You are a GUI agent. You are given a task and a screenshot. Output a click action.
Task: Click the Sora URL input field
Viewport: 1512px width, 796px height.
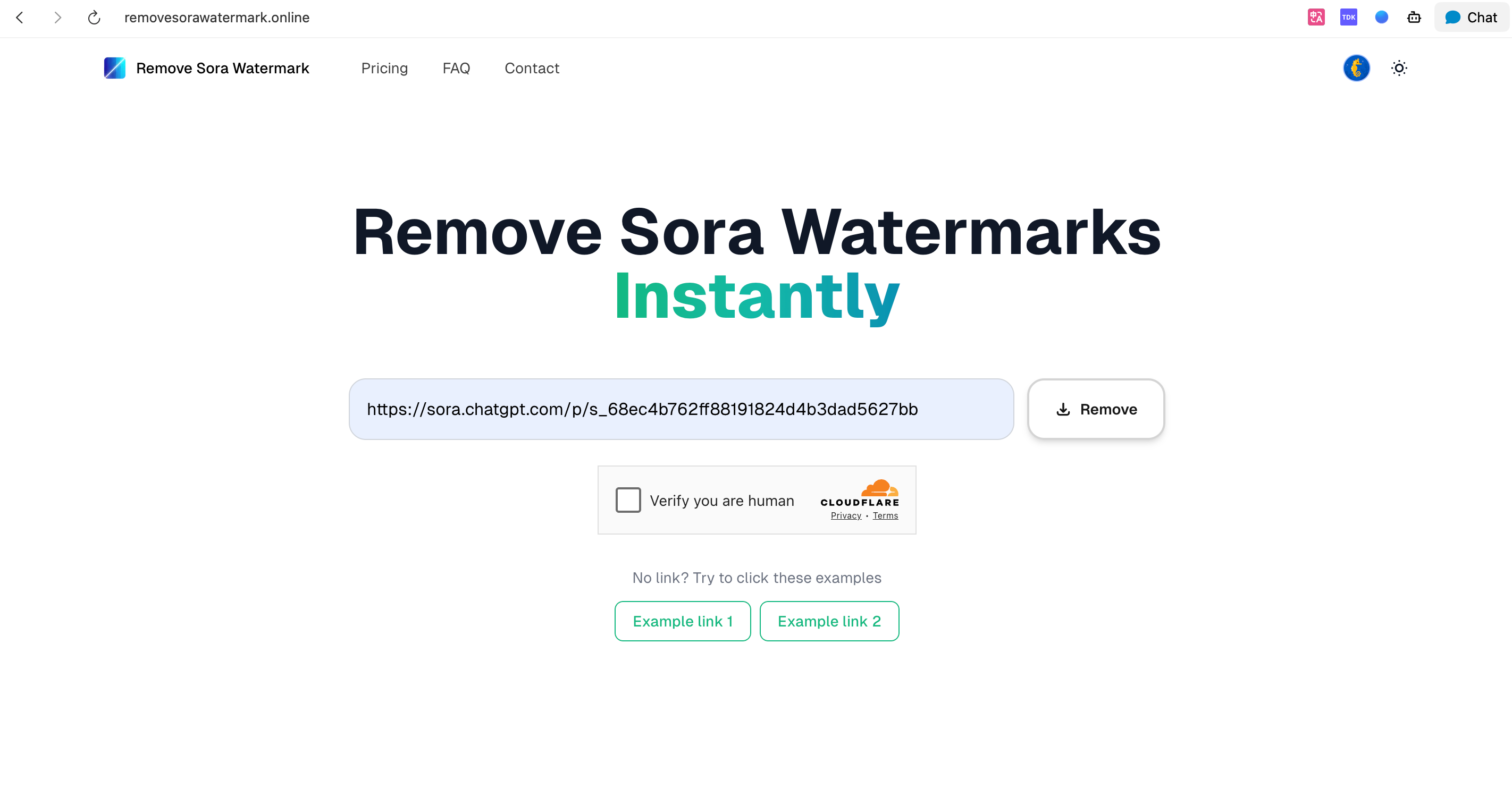[681, 409]
